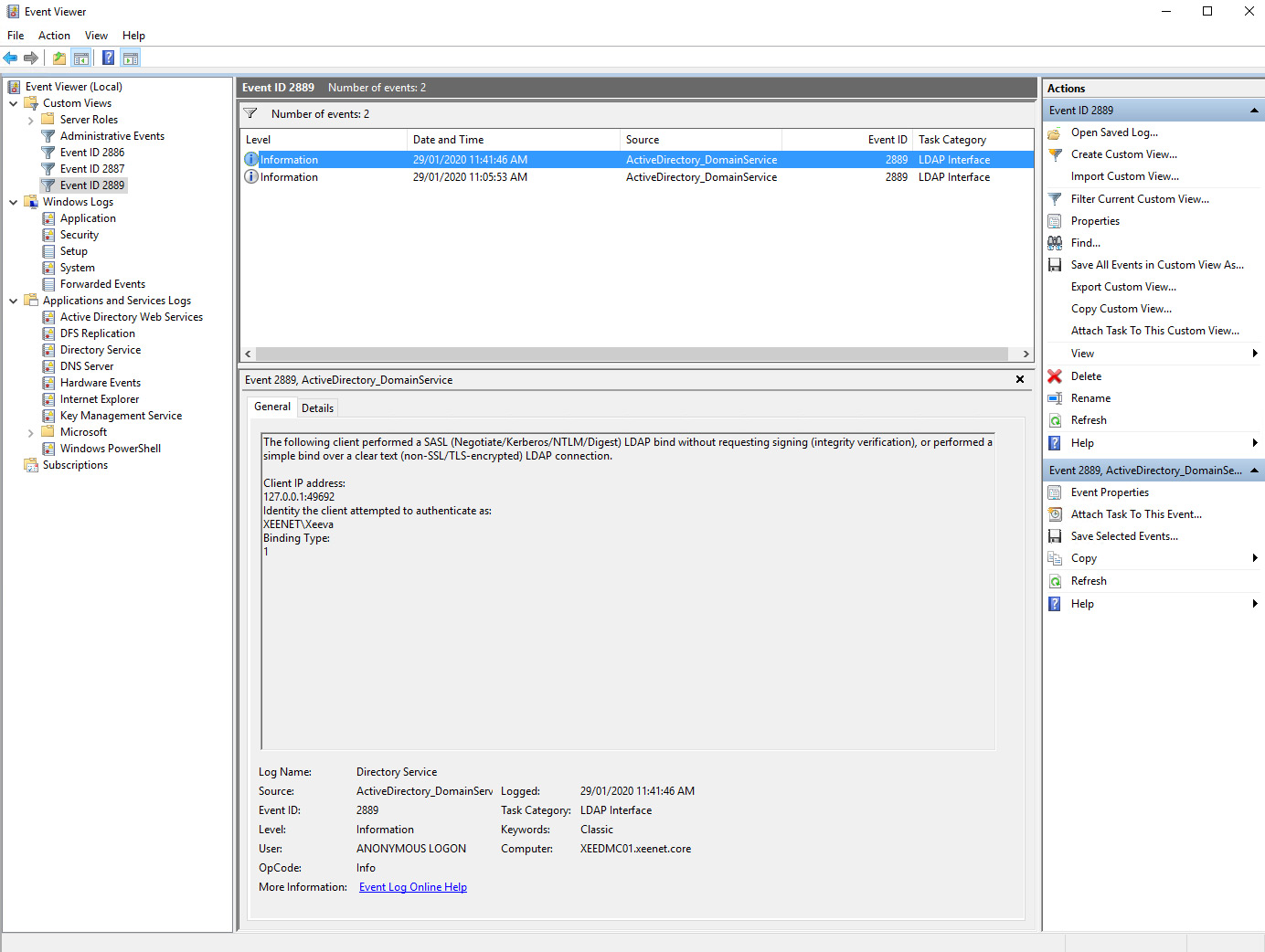Select Administrative Events custom view
The width and height of the screenshot is (1265, 952).
[x=112, y=136]
